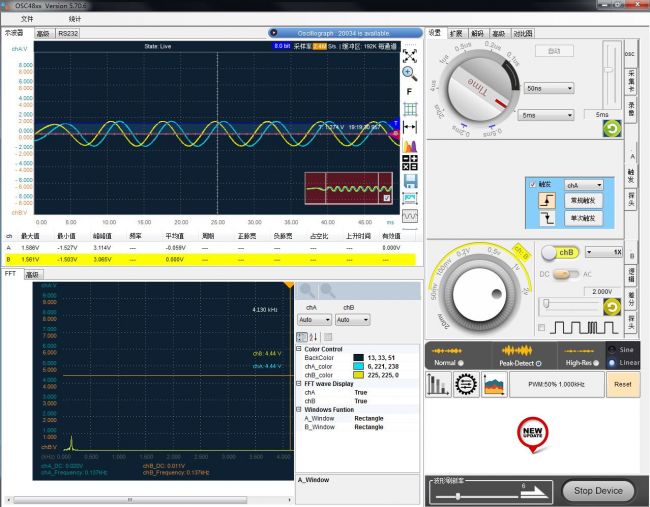Click the sine wave reference icon
Screen dimensions: 650x507
tap(410, 216)
